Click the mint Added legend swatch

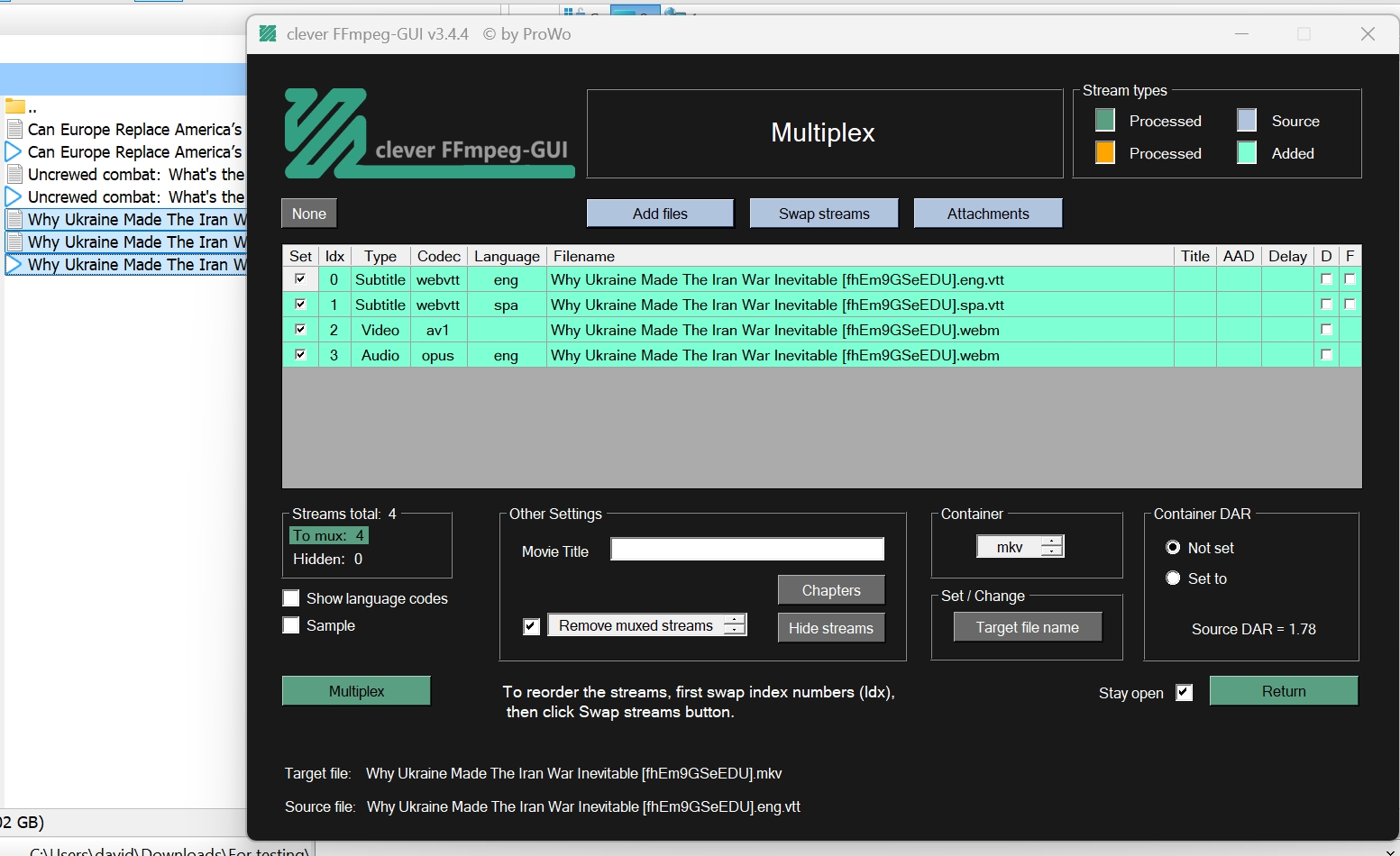click(1247, 152)
